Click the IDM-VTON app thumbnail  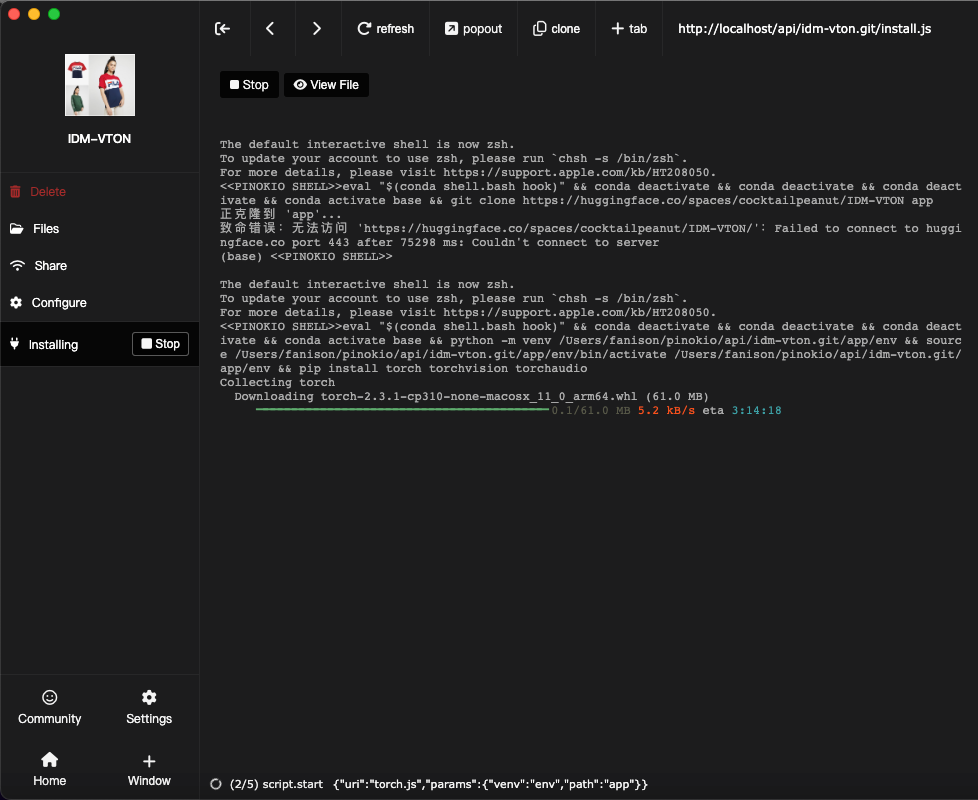point(100,85)
